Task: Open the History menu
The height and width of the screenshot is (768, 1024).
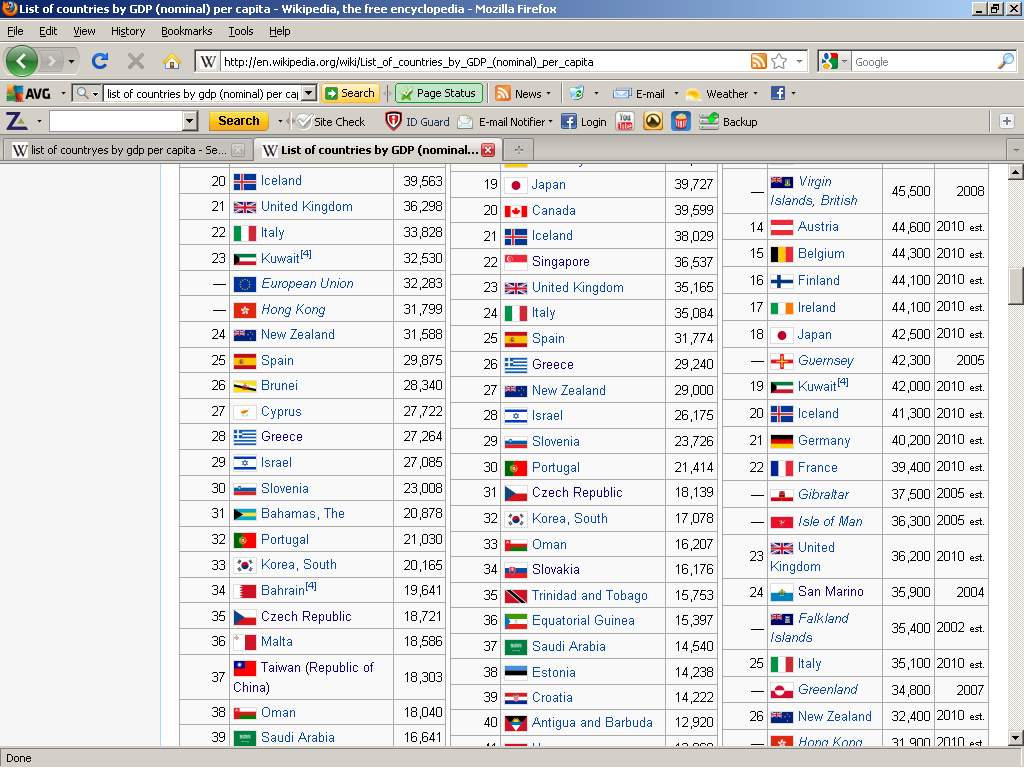Action: pos(127,31)
